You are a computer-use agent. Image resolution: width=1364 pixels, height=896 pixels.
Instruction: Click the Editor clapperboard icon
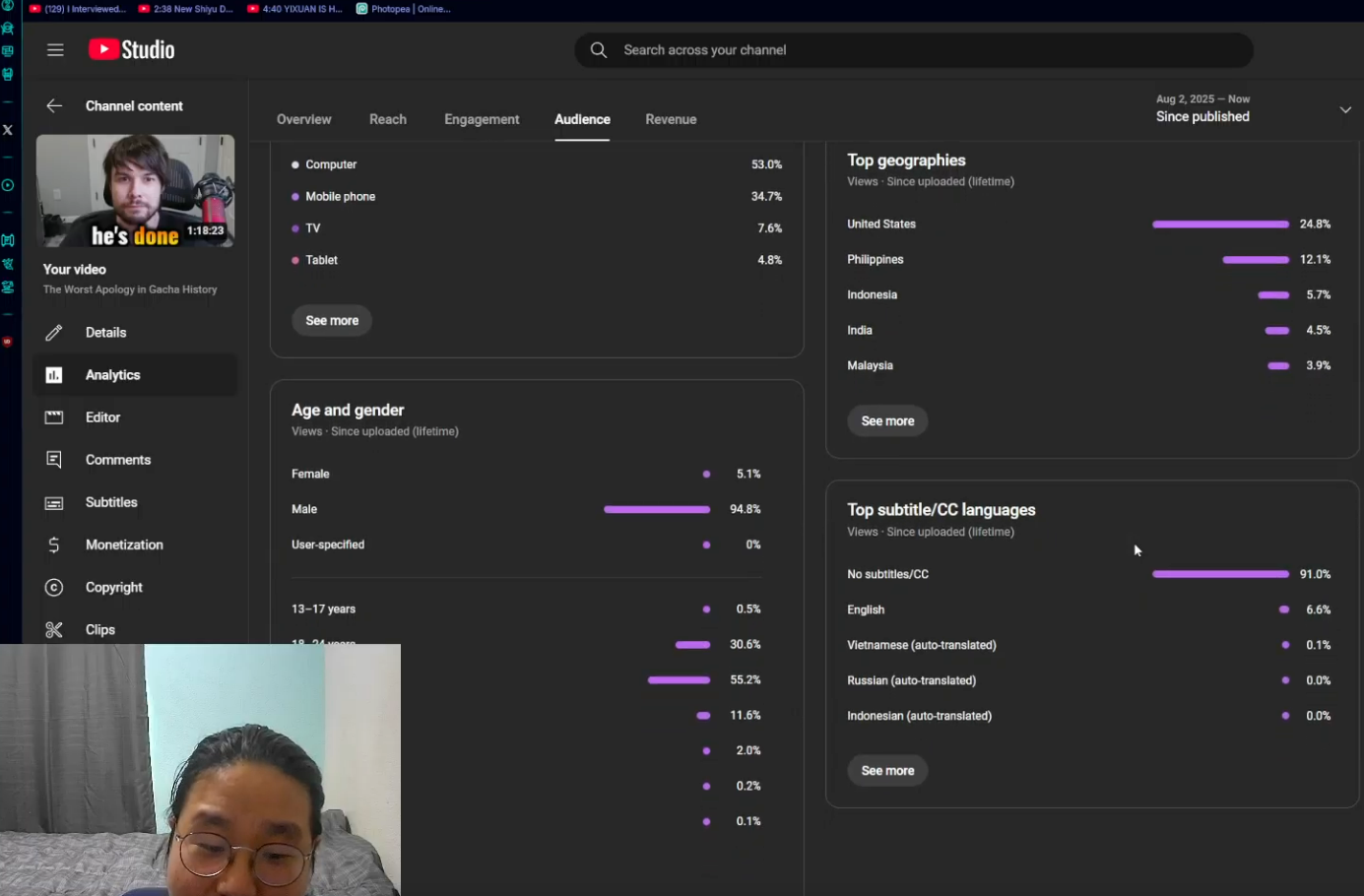(x=54, y=417)
